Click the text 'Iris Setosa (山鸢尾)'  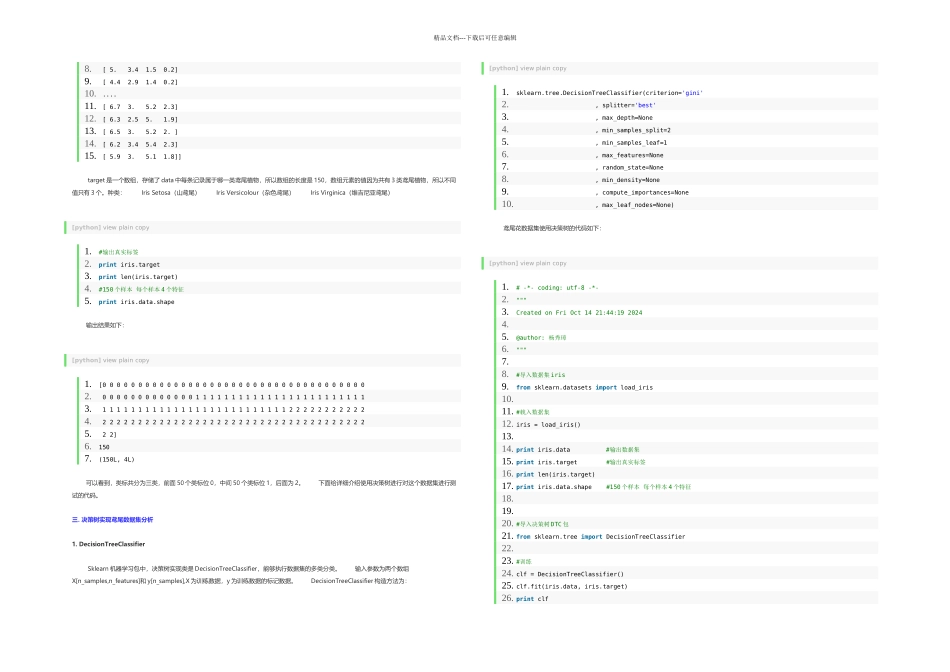click(169, 193)
